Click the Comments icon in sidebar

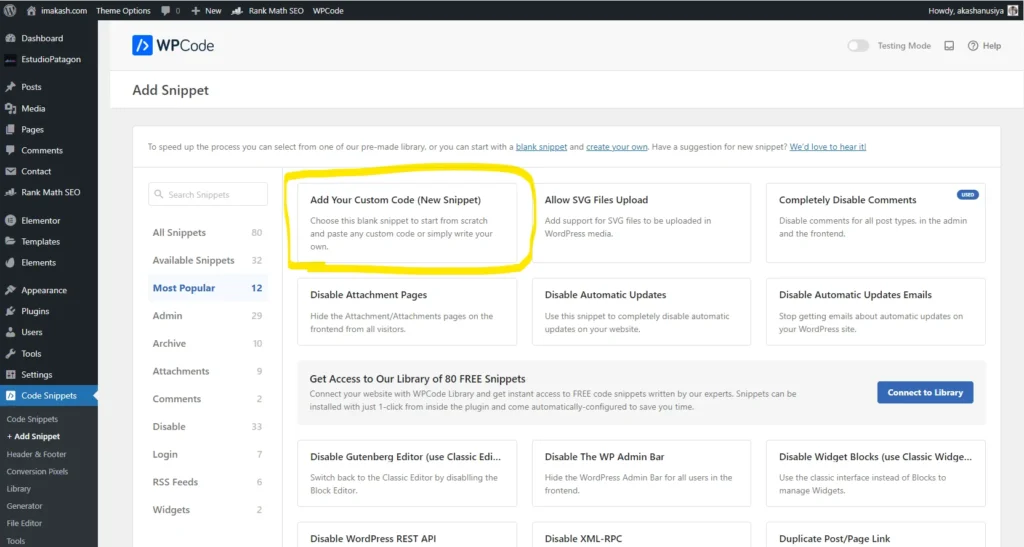click(10, 150)
